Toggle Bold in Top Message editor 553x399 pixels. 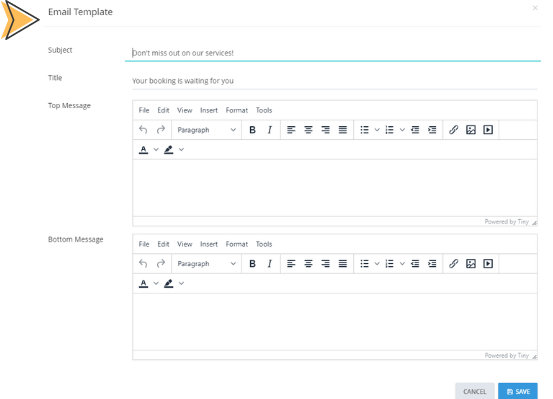(x=252, y=130)
